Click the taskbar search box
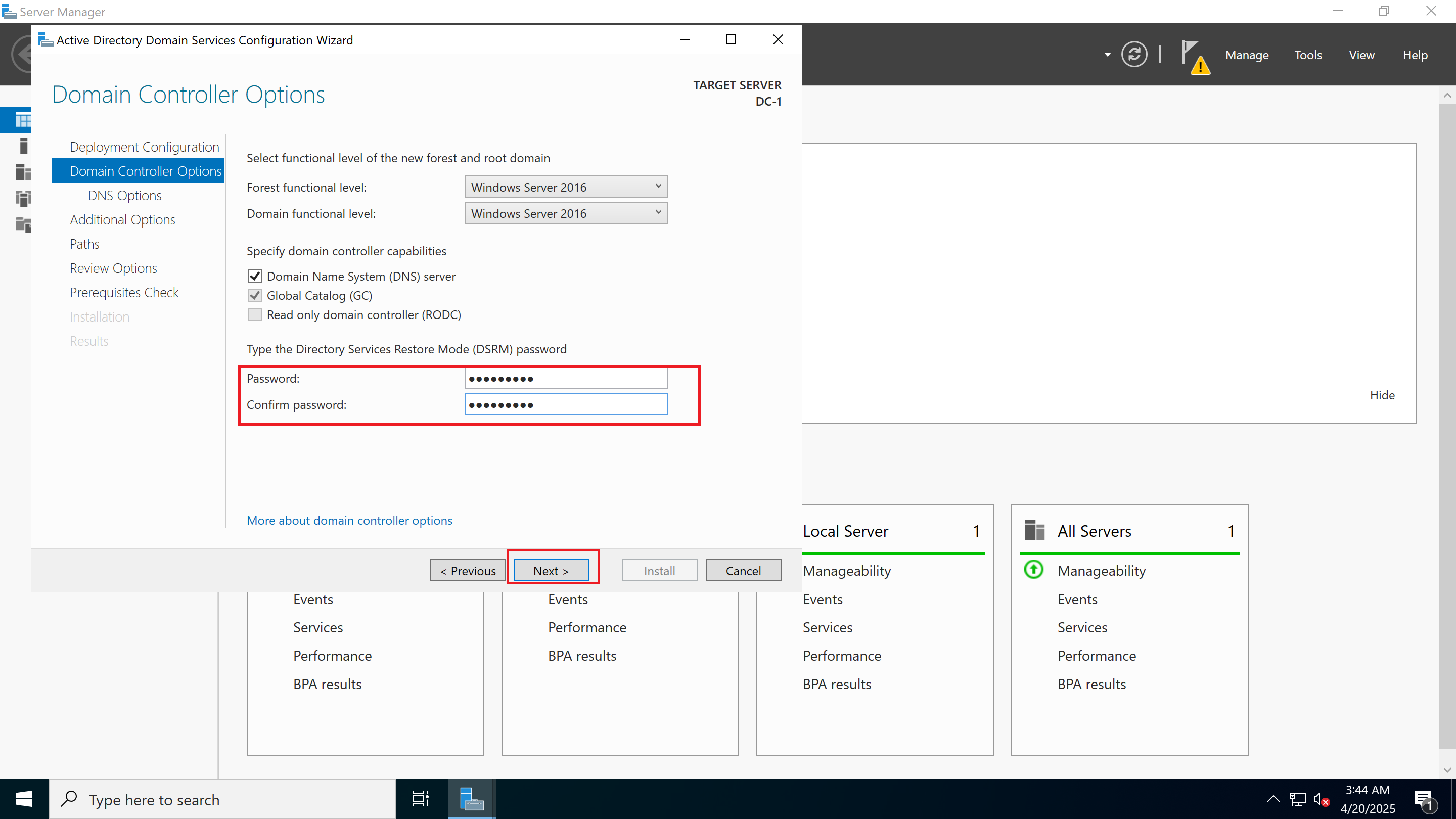 [222, 799]
